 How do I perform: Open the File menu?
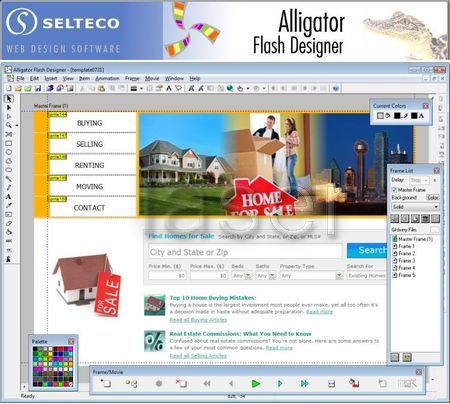point(20,79)
